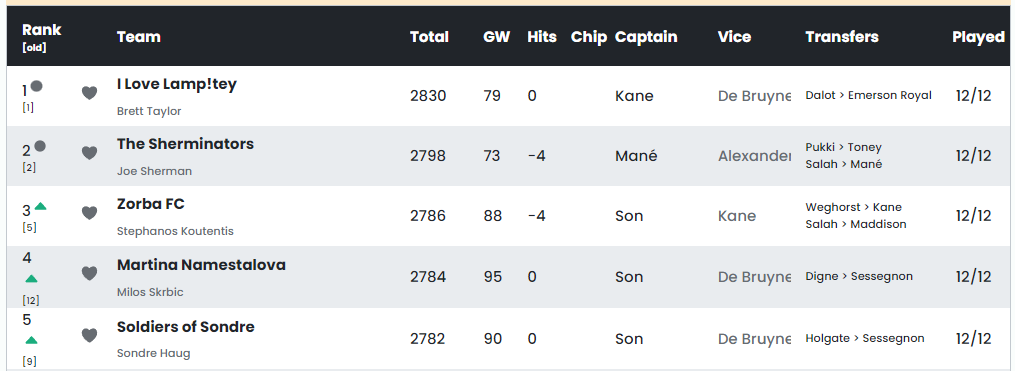The image size is (1015, 371).
Task: Sort by Hits column header
Action: (x=542, y=37)
